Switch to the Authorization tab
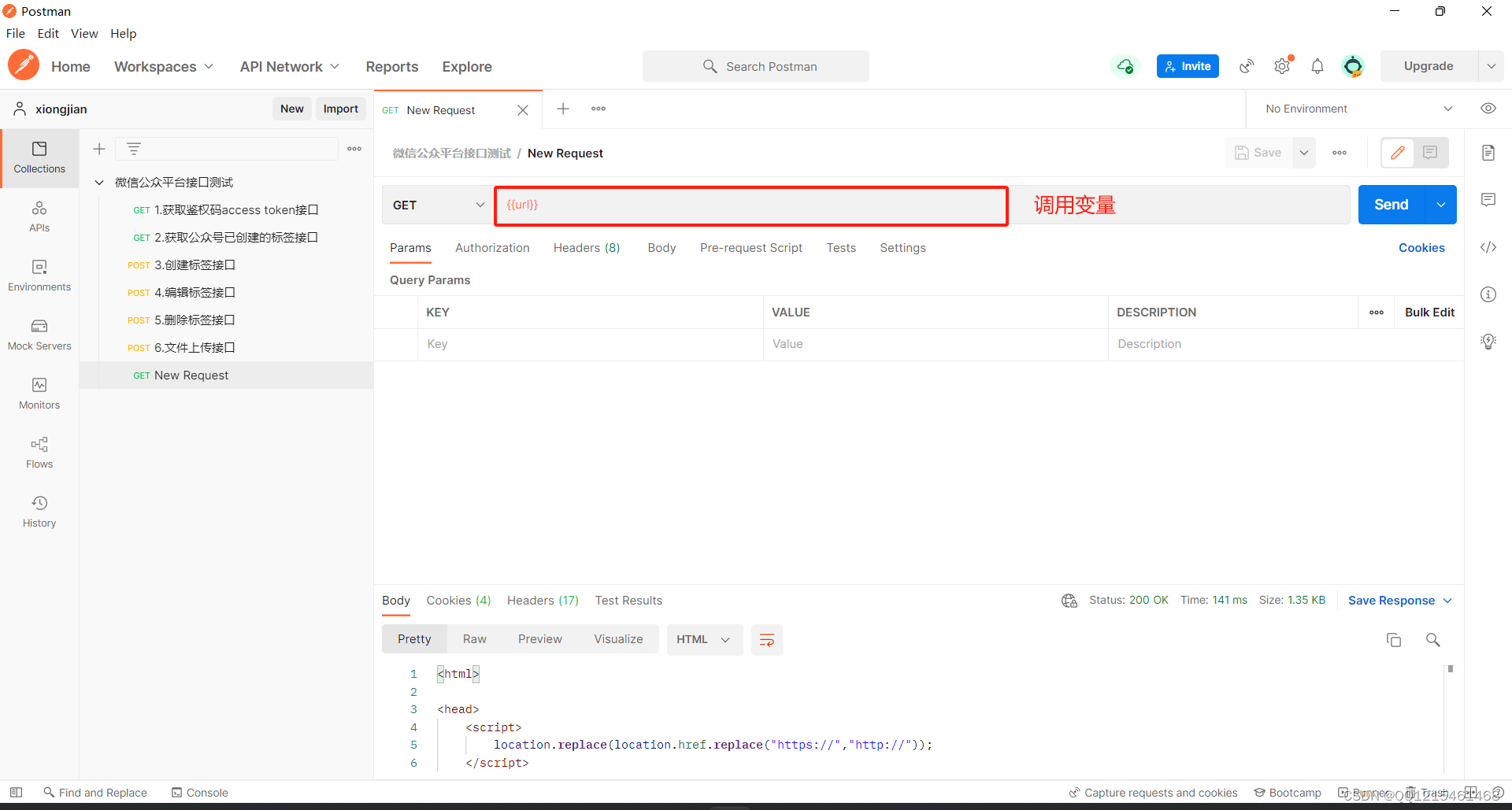The image size is (1512, 810). point(492,248)
